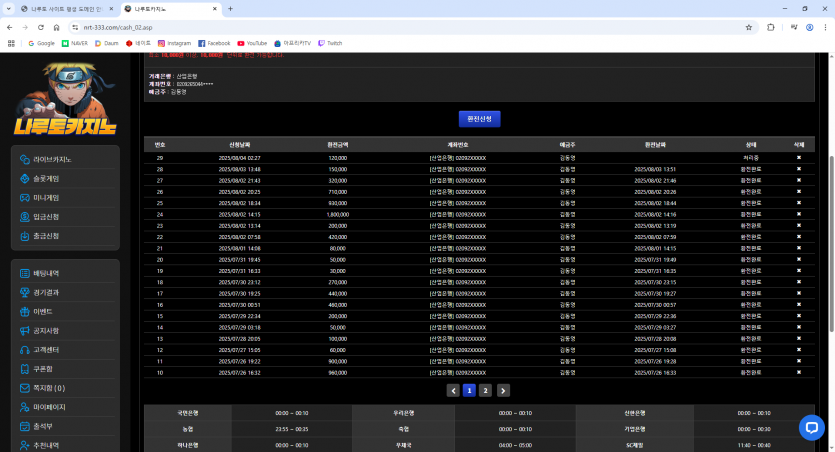Delete withdrawal row number 24
The width and height of the screenshot is (835, 452).
pyautogui.click(x=799, y=214)
